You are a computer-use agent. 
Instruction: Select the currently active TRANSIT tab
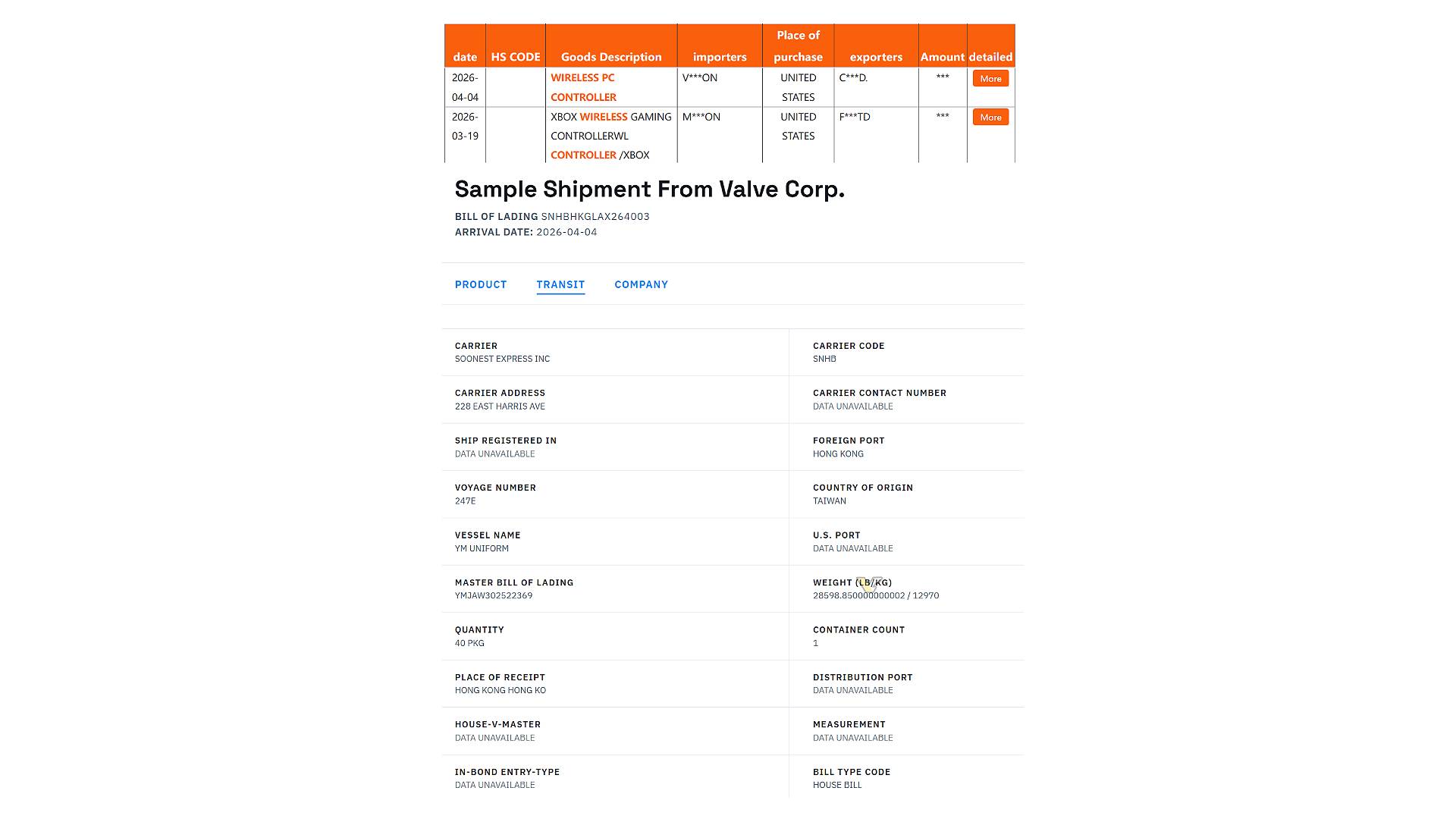pos(560,284)
